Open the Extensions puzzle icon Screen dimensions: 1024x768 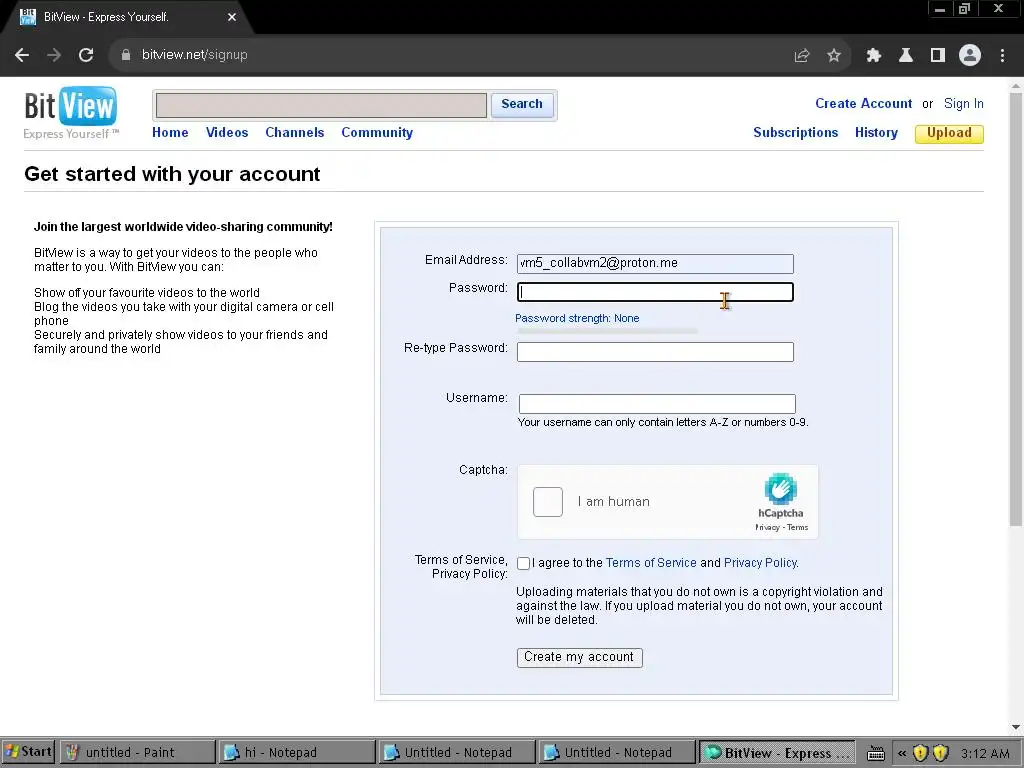tap(873, 56)
